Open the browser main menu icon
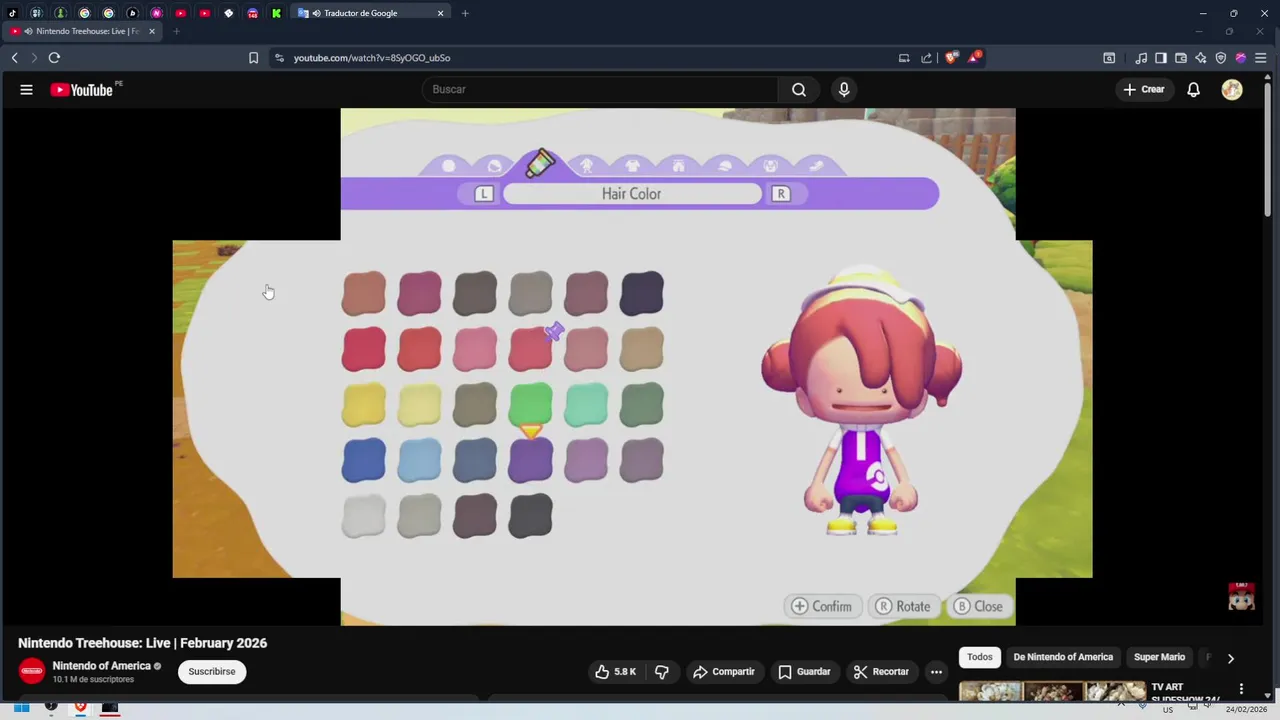Image resolution: width=1280 pixels, height=720 pixels. 1261,58
